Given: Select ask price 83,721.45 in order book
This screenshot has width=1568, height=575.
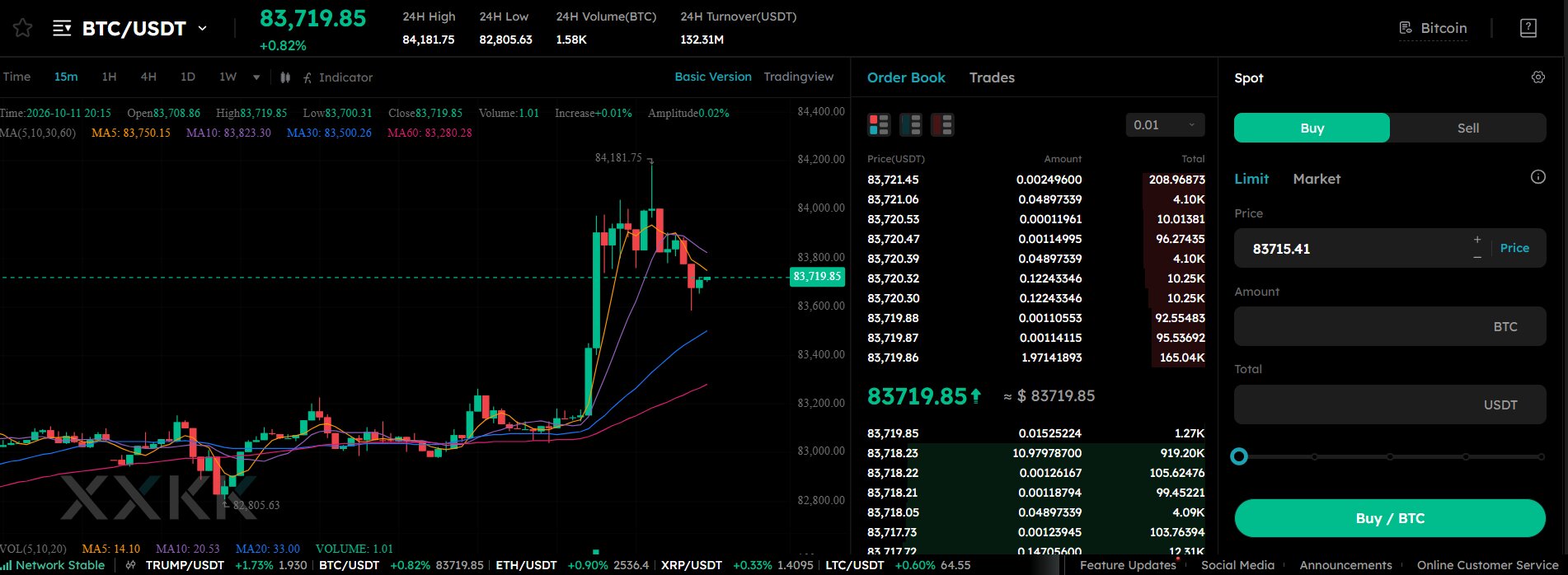Looking at the screenshot, I should [893, 180].
